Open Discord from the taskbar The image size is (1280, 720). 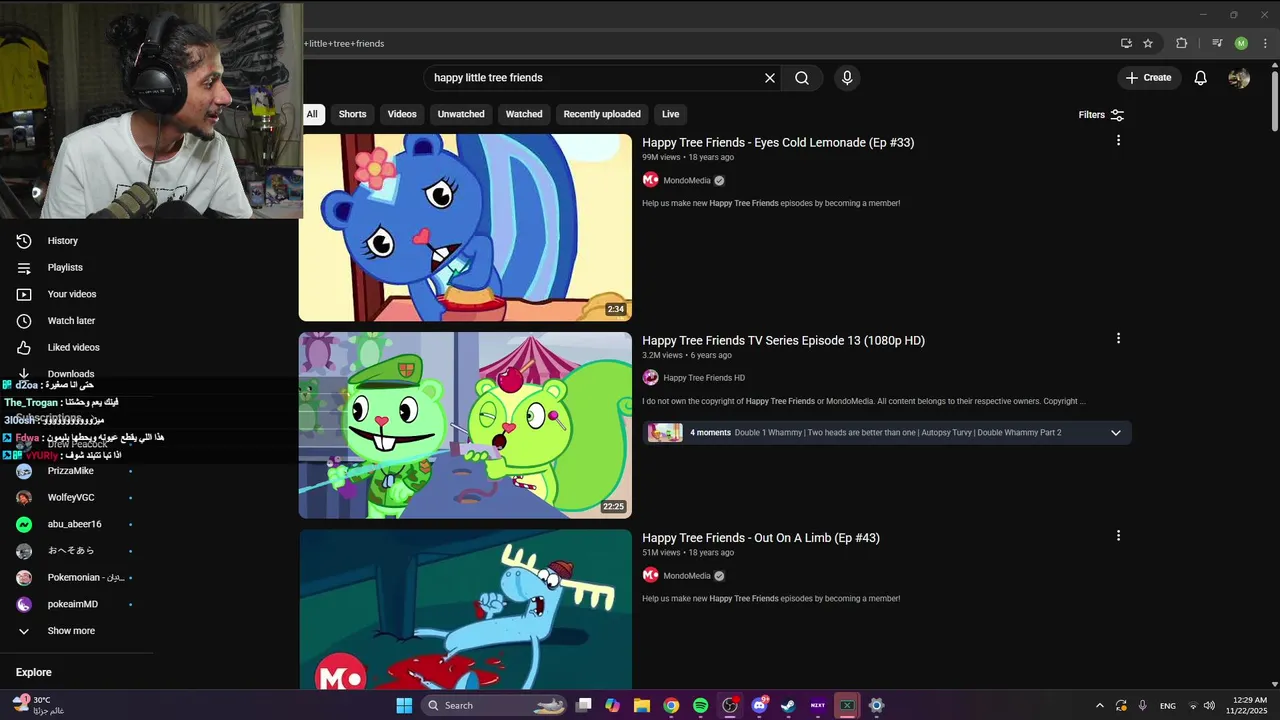pos(759,705)
